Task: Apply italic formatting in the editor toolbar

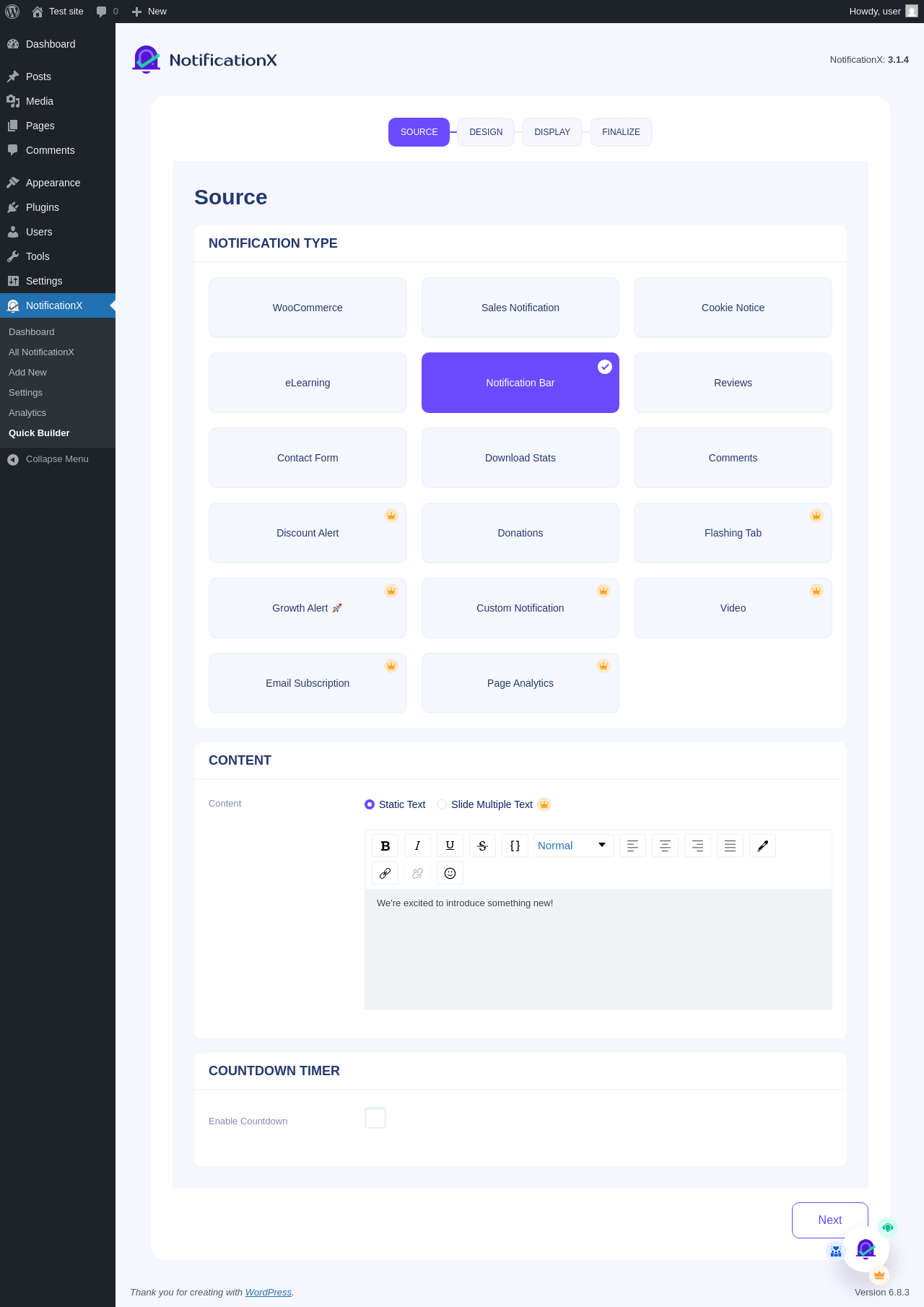Action: (417, 846)
